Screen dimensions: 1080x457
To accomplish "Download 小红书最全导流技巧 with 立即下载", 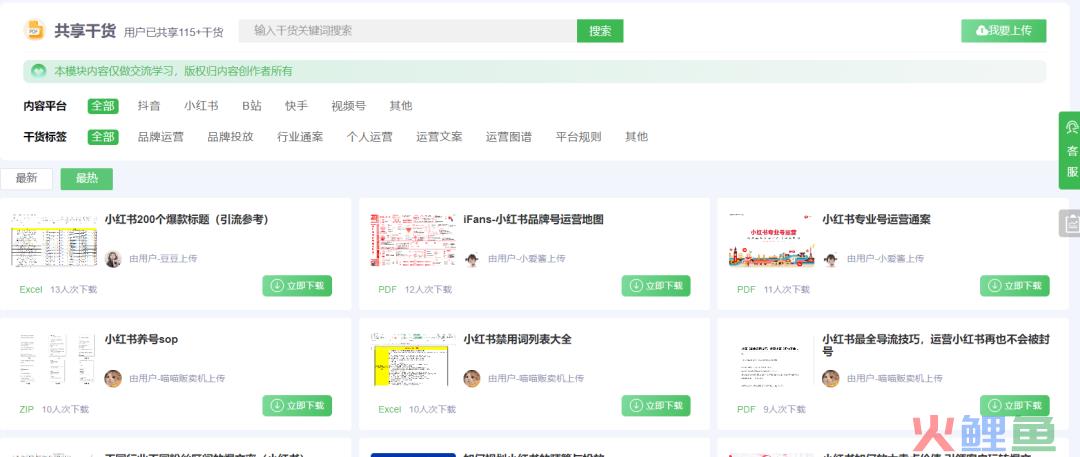I will coord(1015,406).
